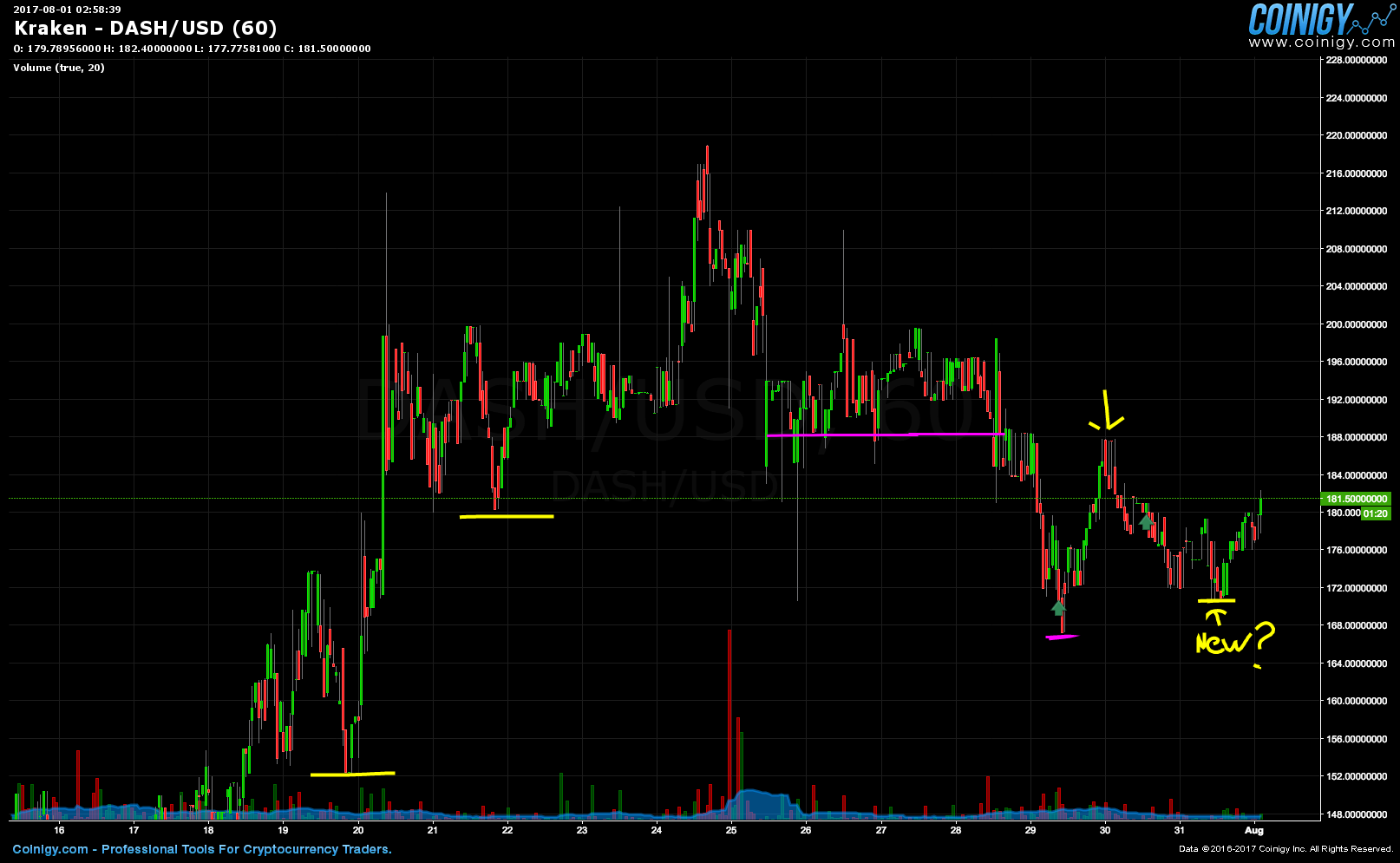Click the low value L: 177.77581000
The height and width of the screenshot is (863, 1400).
pyautogui.click(x=238, y=49)
